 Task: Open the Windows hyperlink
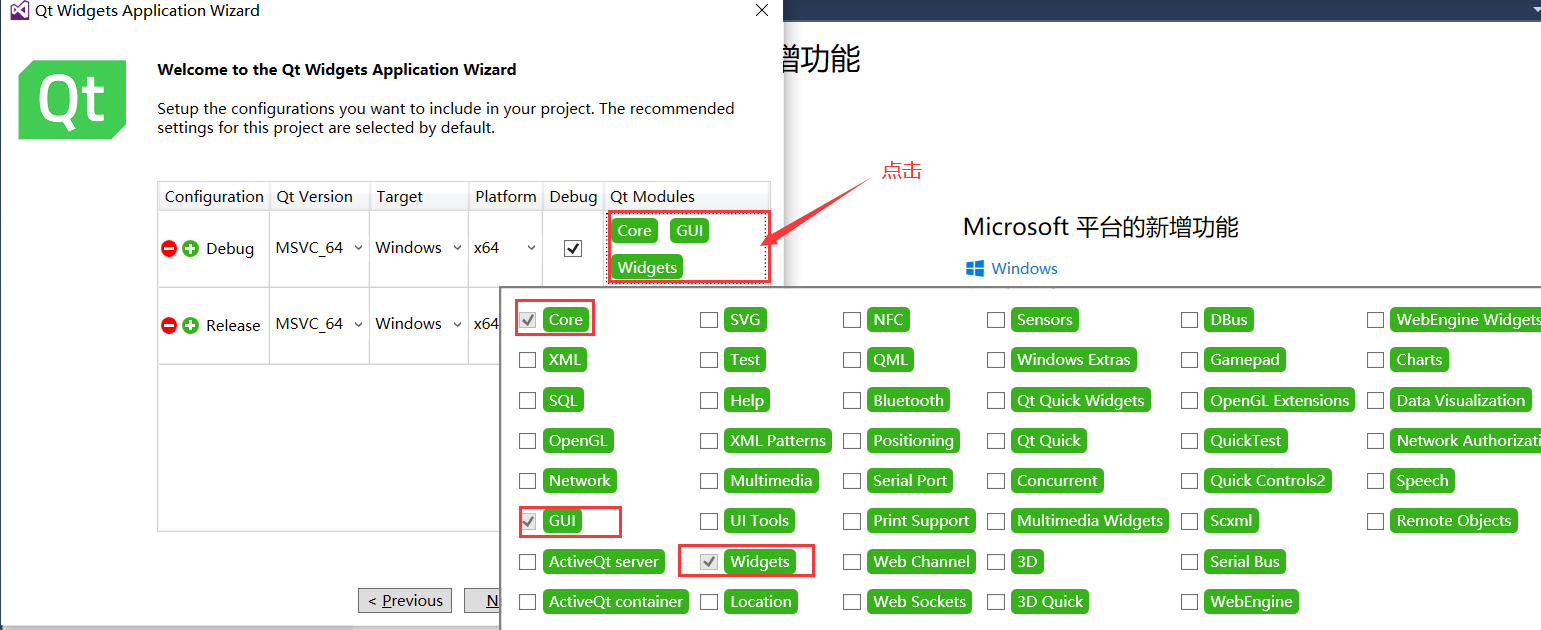click(x=1023, y=268)
